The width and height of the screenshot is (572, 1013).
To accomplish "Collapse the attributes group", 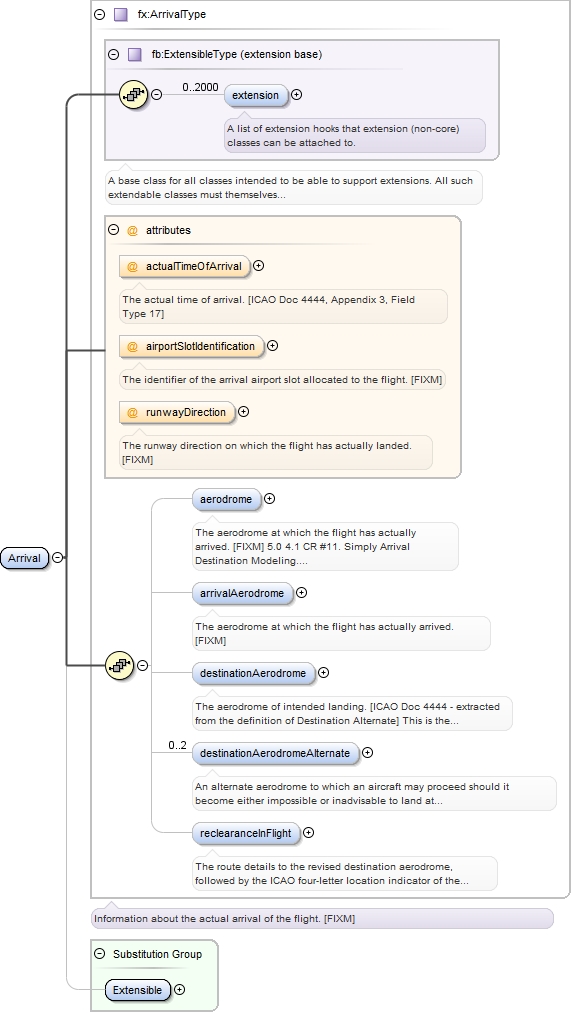I will [x=114, y=229].
